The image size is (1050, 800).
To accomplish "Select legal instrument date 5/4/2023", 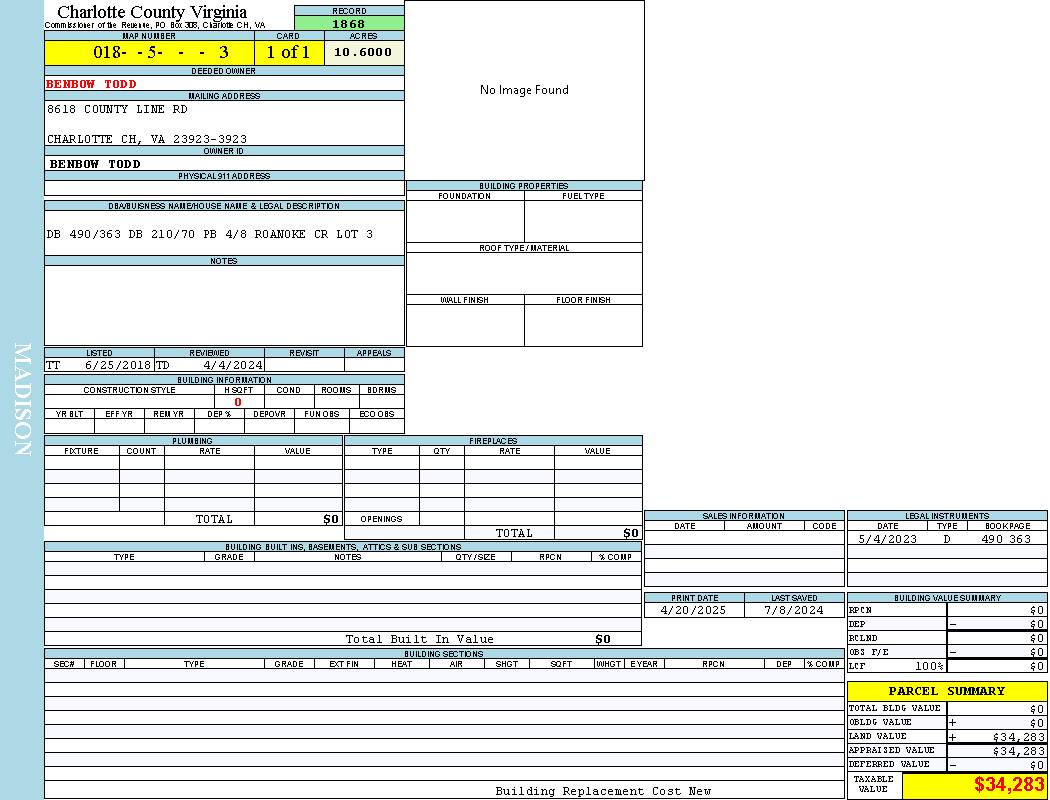I will tap(887, 539).
